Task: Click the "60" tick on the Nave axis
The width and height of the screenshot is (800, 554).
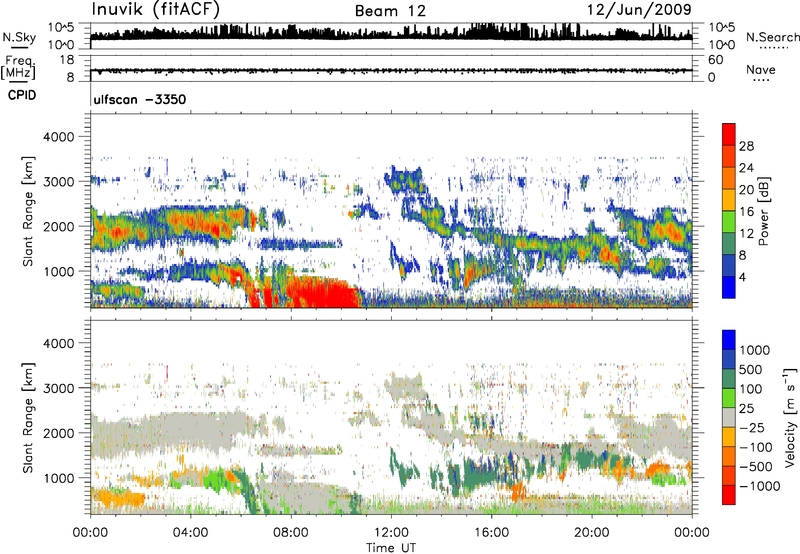Action: coord(715,60)
